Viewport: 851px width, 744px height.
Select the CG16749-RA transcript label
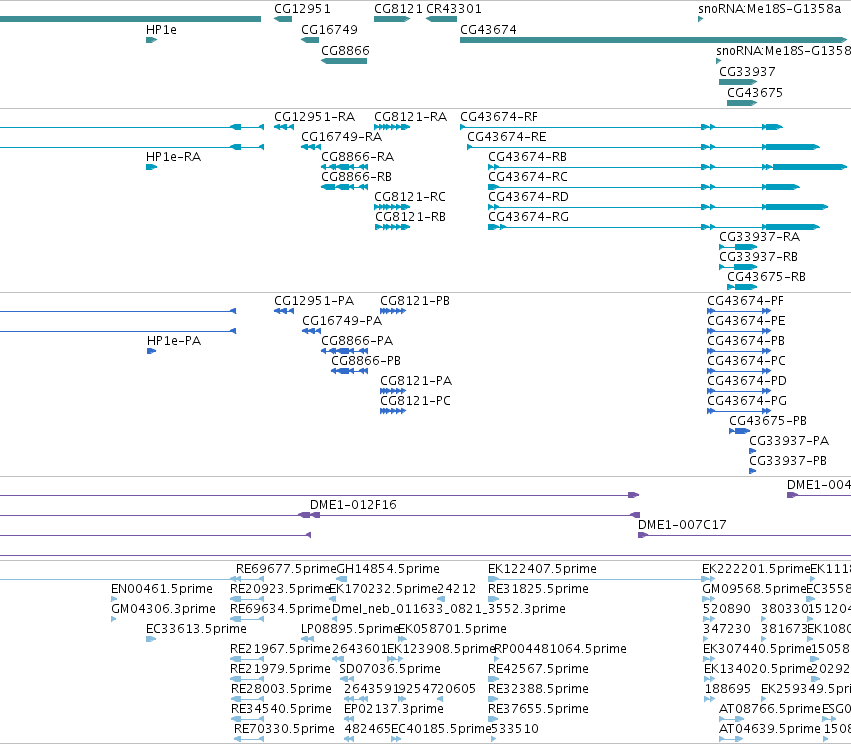(341, 137)
